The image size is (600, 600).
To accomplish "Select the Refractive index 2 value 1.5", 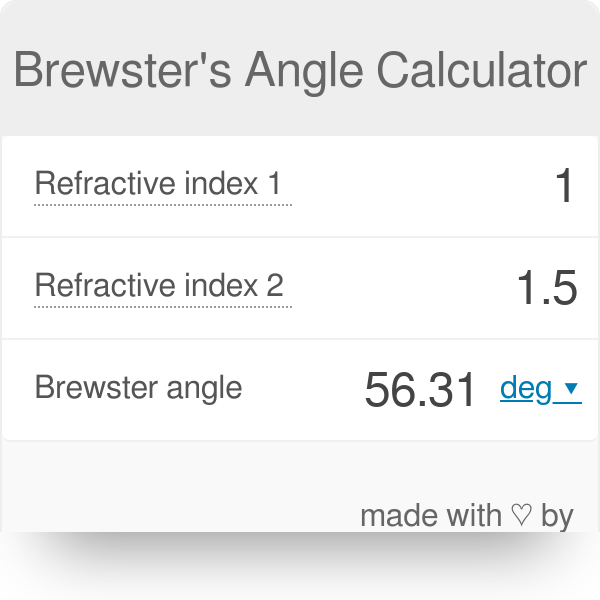I will click(x=546, y=288).
